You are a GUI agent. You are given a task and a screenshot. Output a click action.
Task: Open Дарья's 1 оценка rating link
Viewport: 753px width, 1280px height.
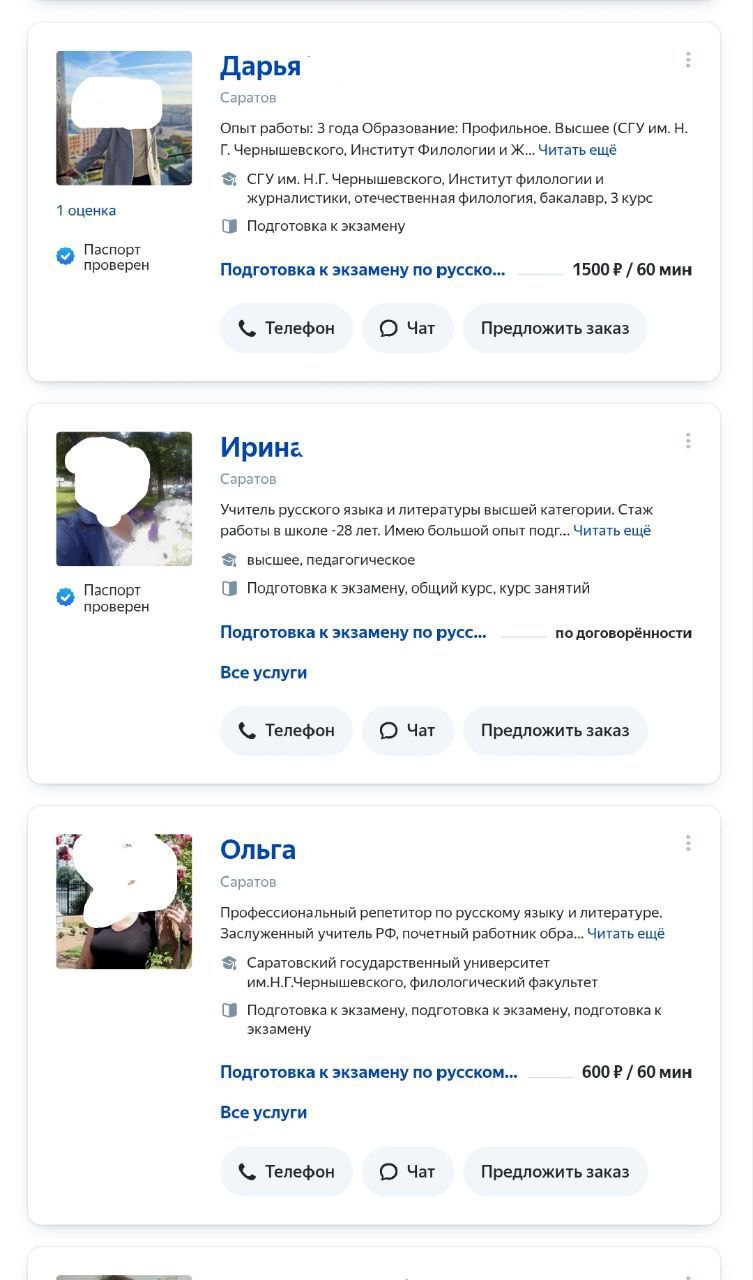coord(86,210)
